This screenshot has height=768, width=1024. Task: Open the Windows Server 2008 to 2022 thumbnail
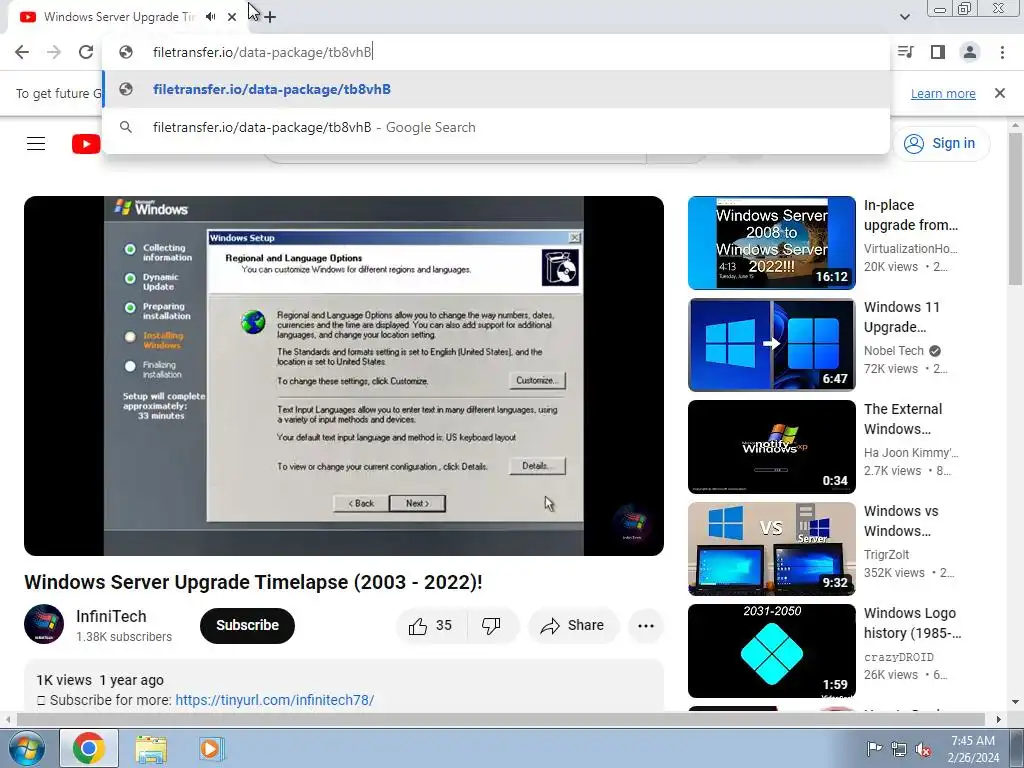pos(771,243)
